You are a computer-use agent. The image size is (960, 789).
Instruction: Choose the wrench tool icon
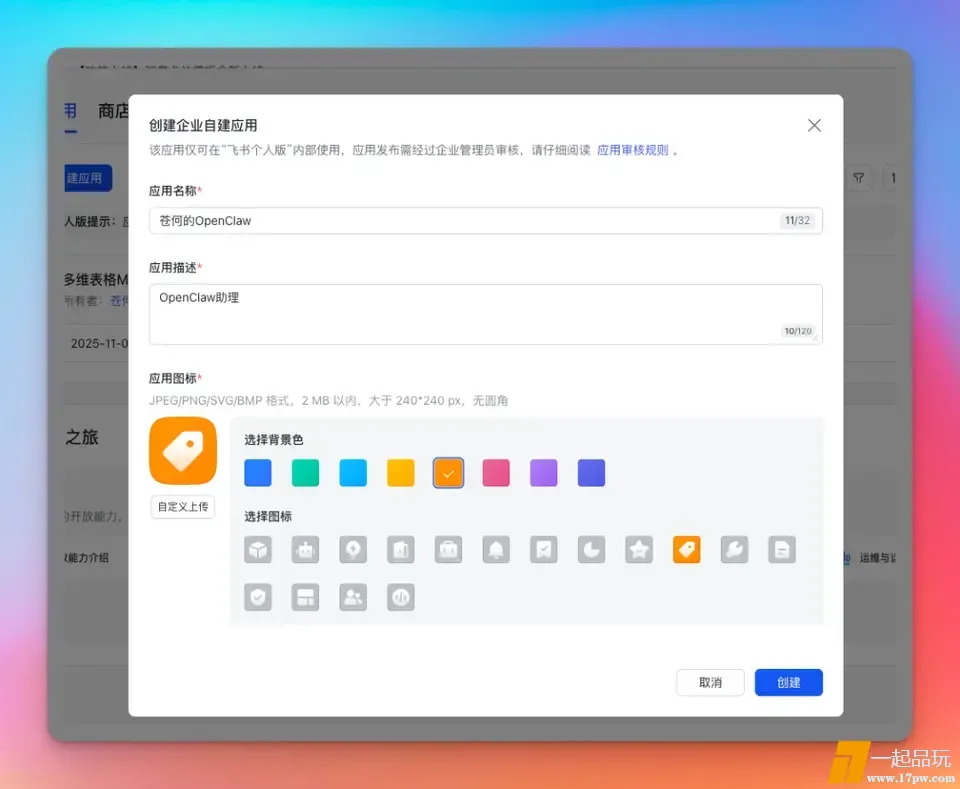pos(734,549)
